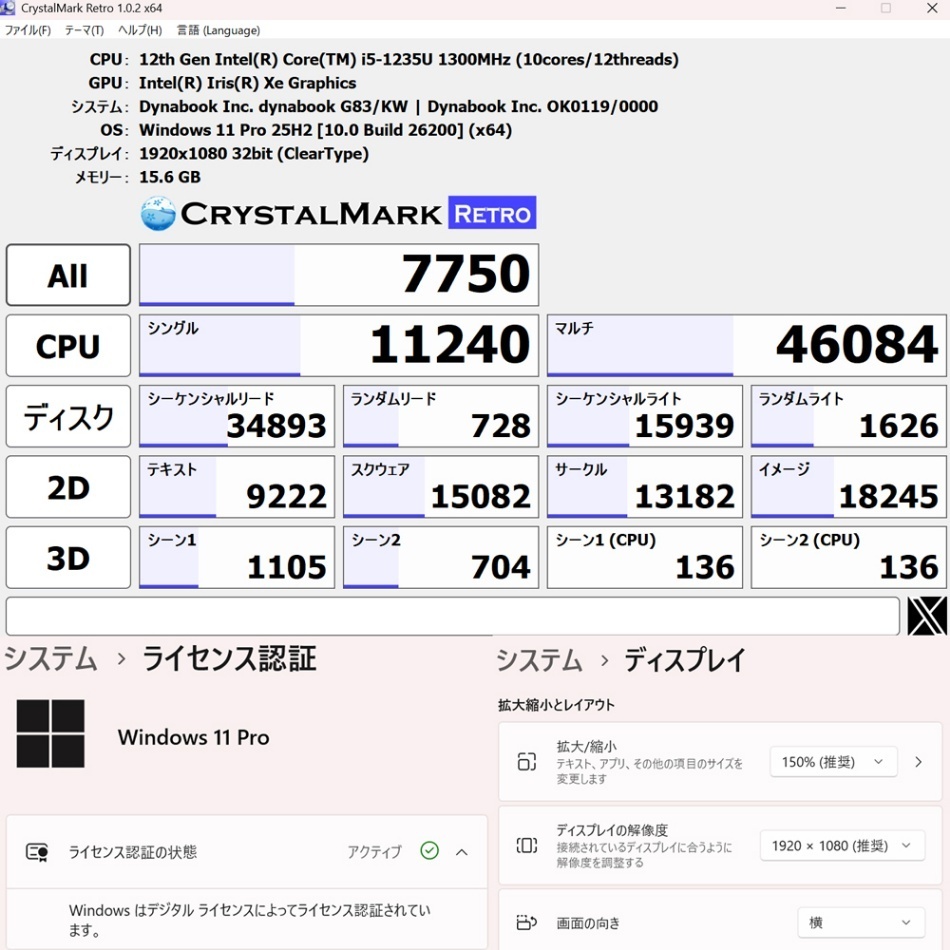Run the 3D benchmark
Viewport: 950px width, 950px height.
point(68,557)
